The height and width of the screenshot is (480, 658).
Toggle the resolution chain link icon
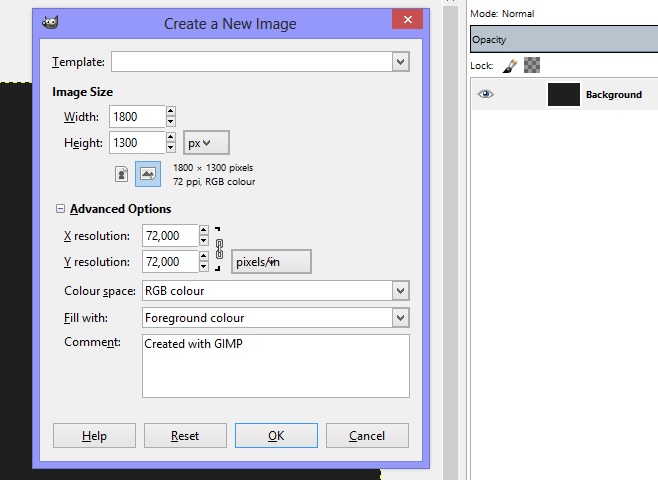pos(219,249)
